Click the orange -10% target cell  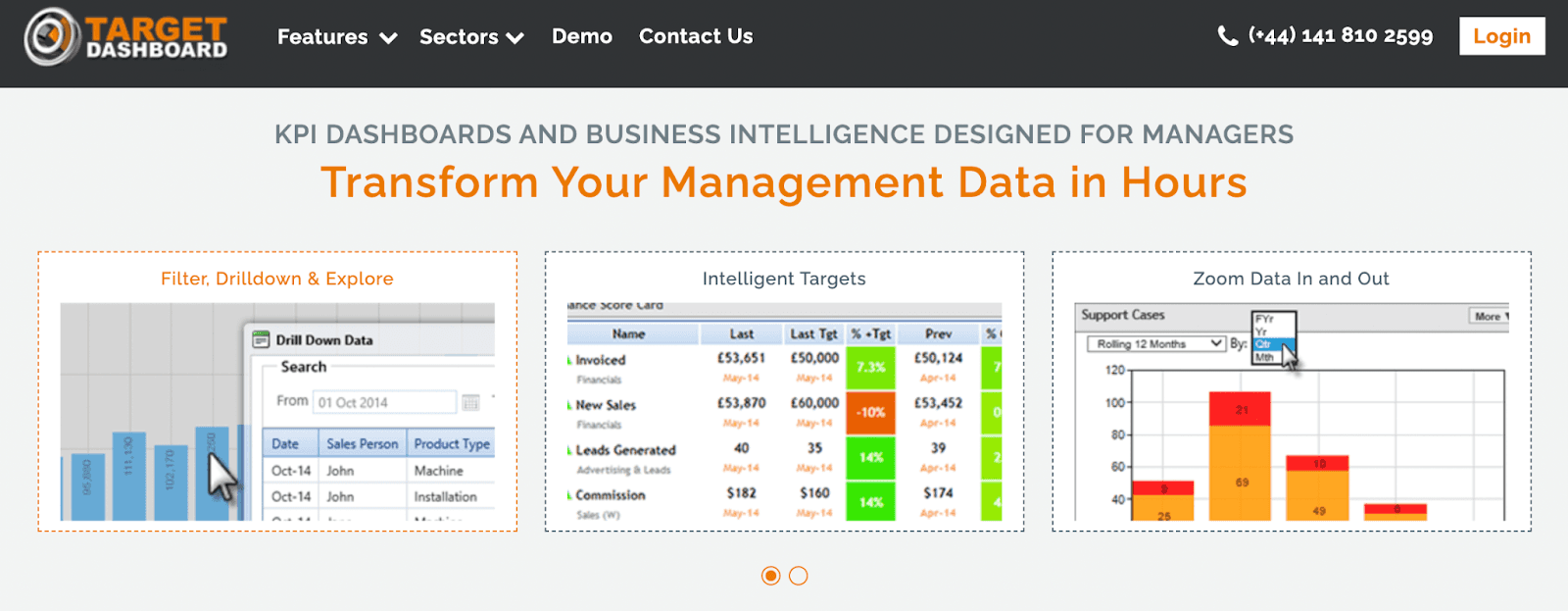871,412
